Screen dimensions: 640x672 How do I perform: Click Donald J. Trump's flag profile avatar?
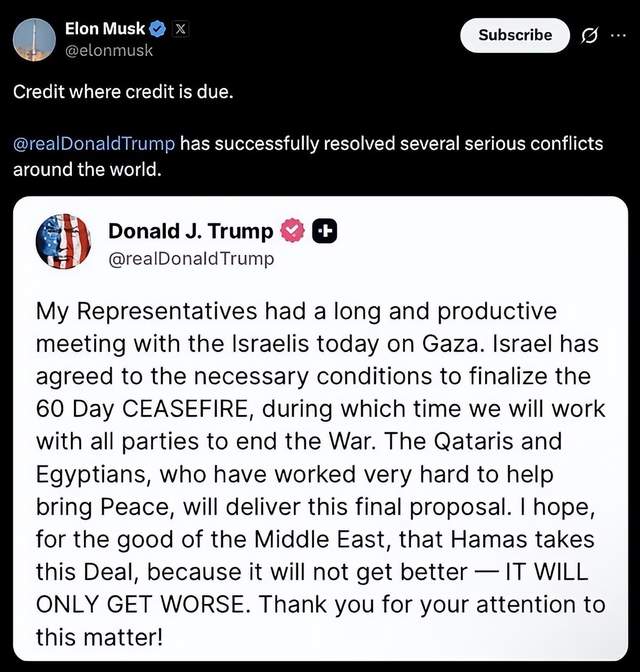[x=64, y=242]
